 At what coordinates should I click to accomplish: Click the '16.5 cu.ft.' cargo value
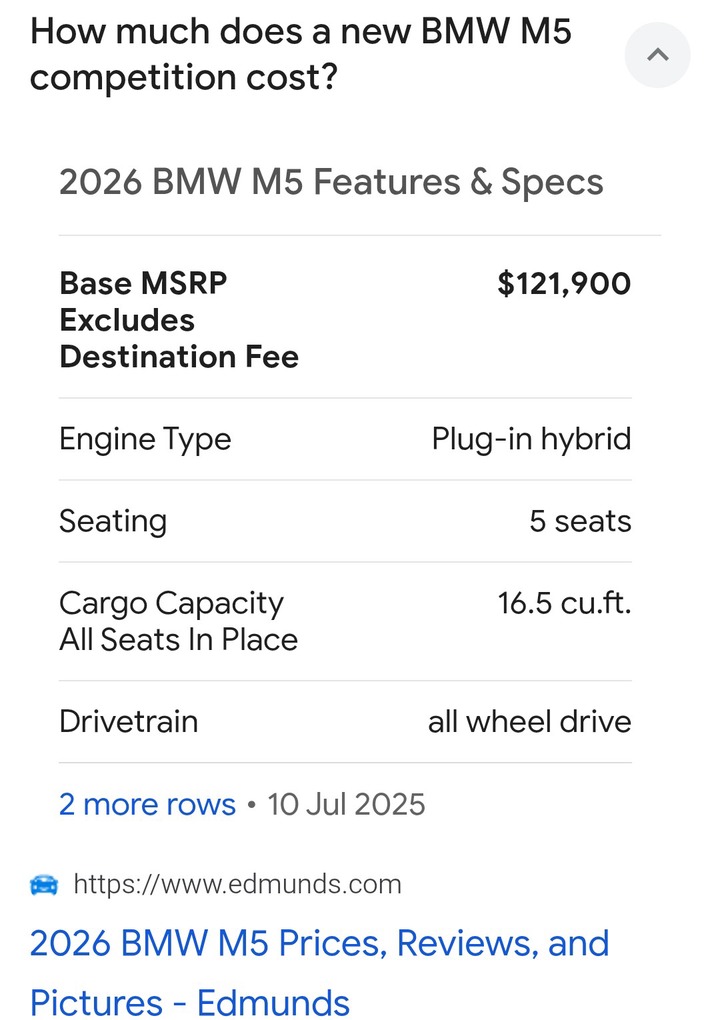click(x=565, y=603)
